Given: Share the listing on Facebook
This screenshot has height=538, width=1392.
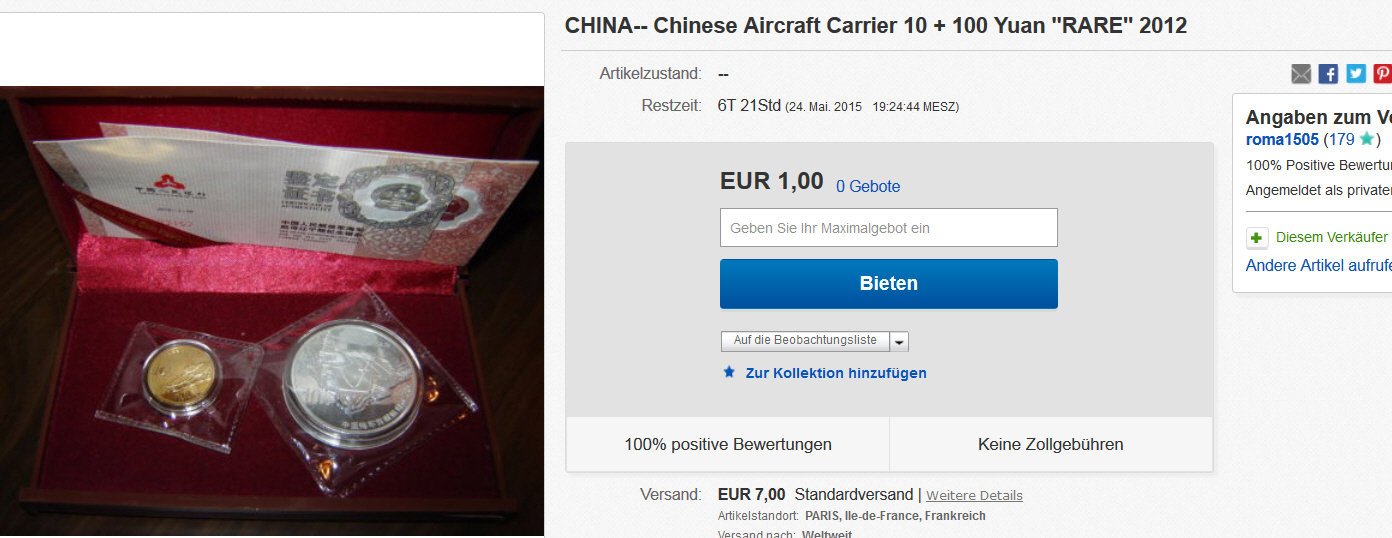Looking at the screenshot, I should [1328, 73].
